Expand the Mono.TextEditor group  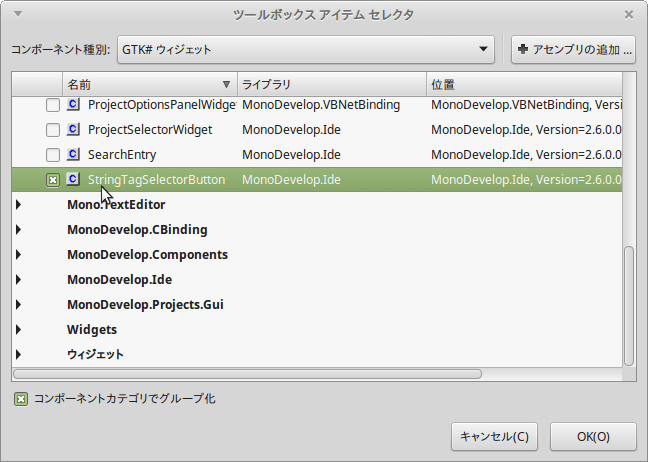click(19, 205)
